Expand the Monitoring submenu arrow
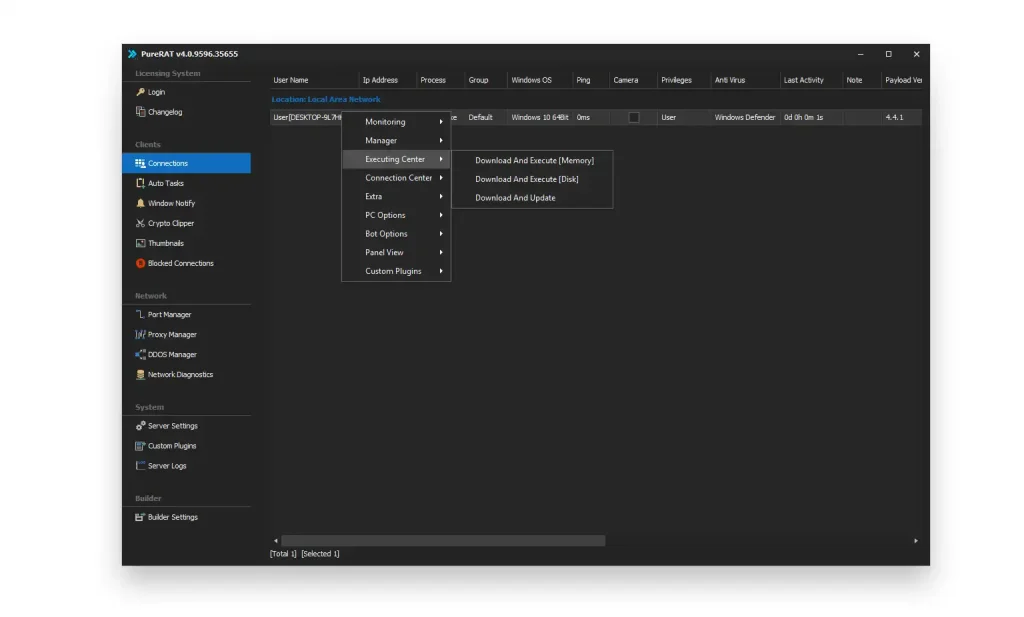Image resolution: width=1024 pixels, height=617 pixels. click(x=440, y=122)
